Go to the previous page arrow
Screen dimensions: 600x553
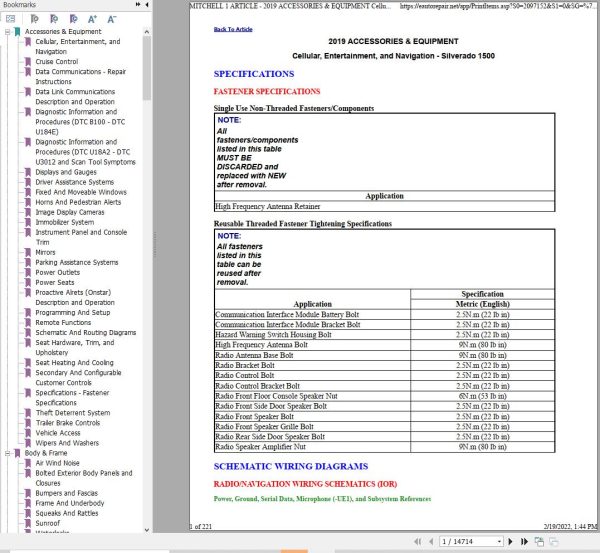click(x=431, y=542)
